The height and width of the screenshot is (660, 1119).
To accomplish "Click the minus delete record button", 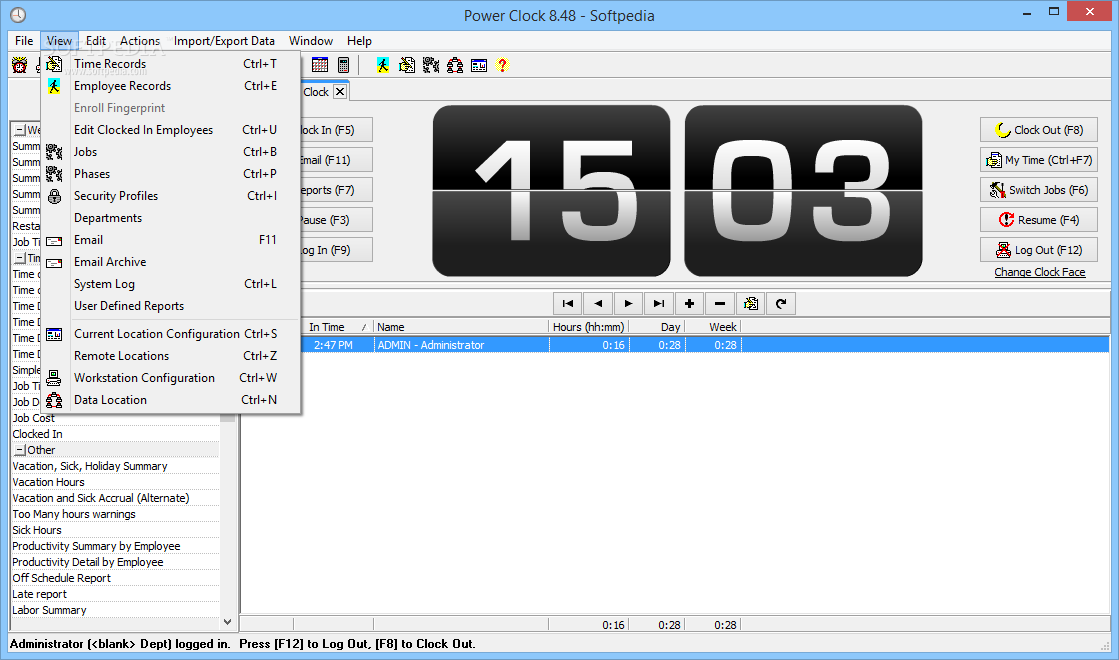I will [720, 304].
